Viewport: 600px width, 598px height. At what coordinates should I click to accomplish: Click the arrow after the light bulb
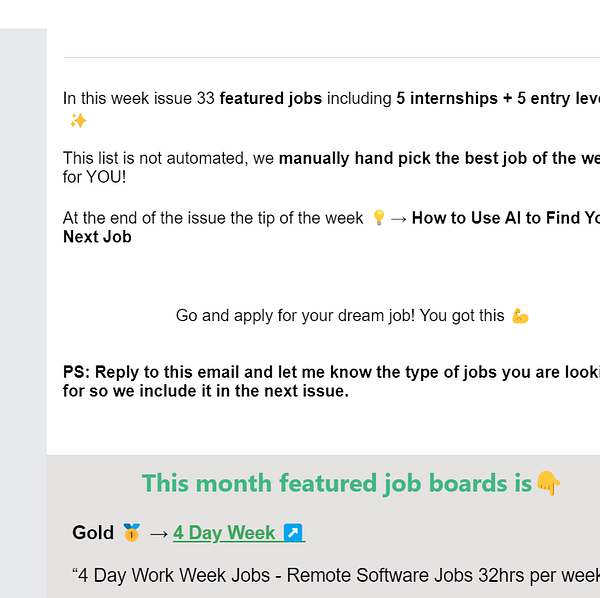tap(399, 218)
